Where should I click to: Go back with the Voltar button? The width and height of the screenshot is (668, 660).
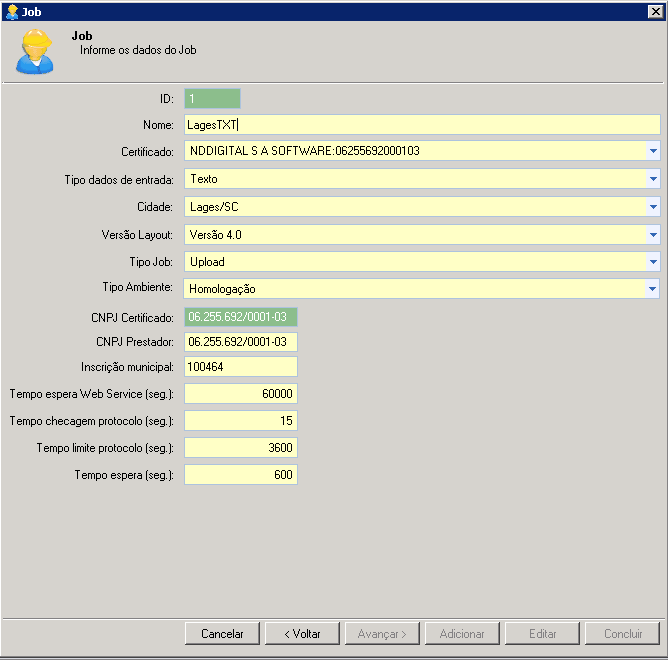301,634
